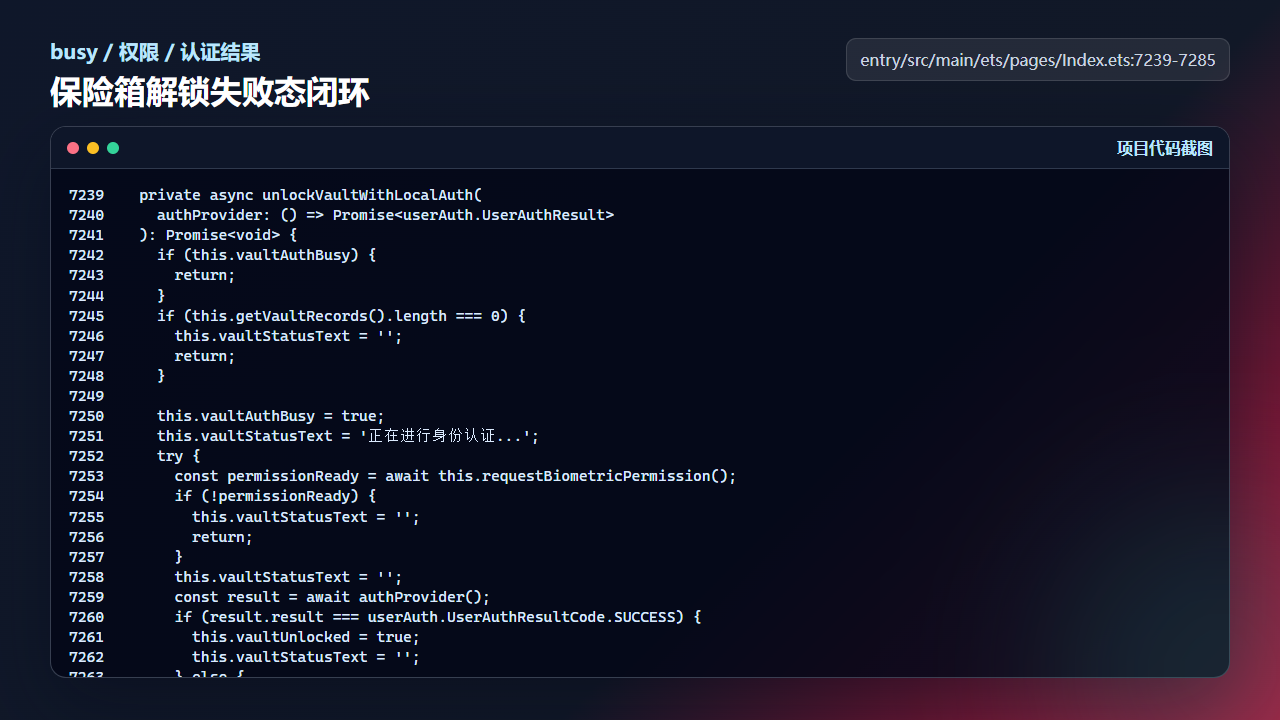The width and height of the screenshot is (1280, 720).
Task: Click the breadcrumb busy / 权限 / 认证结果
Action: (x=155, y=52)
